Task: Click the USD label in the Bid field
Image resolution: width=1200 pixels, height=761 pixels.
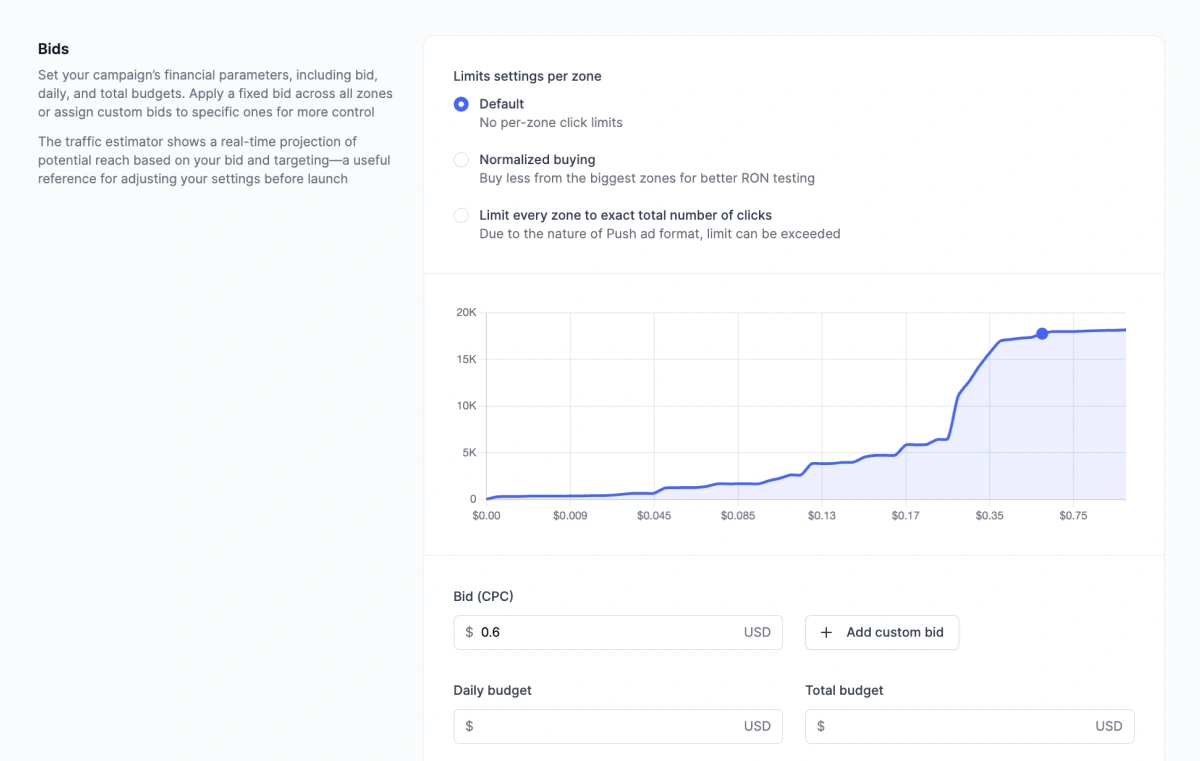Action: [757, 632]
